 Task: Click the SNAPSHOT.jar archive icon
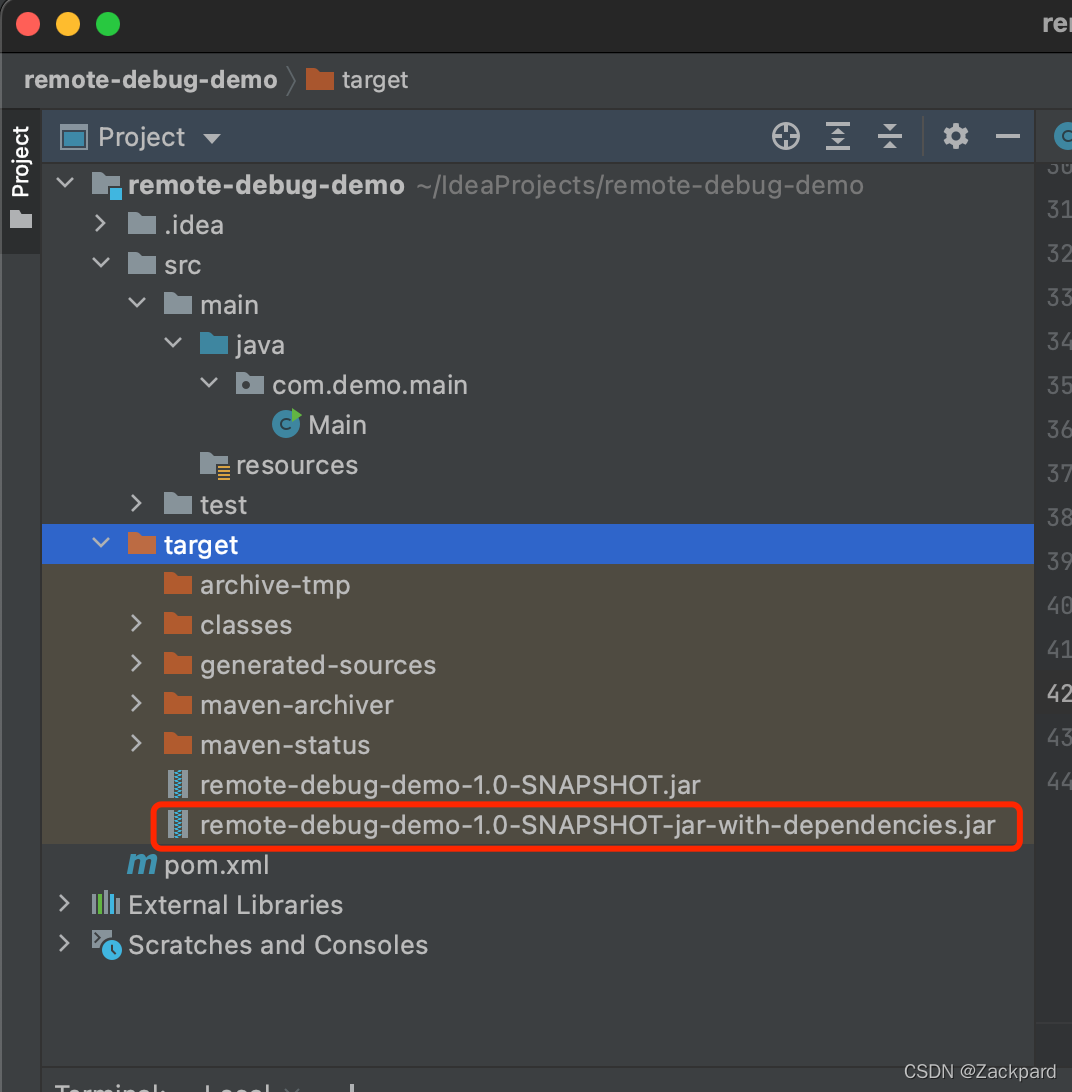pyautogui.click(x=178, y=785)
